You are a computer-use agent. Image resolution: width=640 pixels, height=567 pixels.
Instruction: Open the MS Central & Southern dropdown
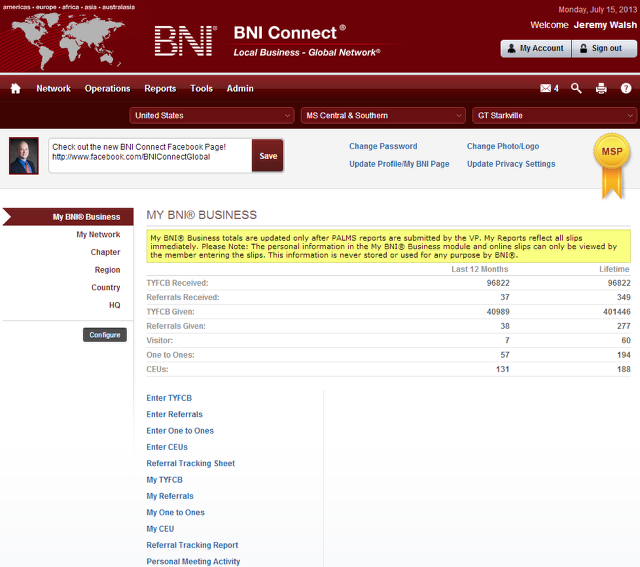(x=382, y=116)
